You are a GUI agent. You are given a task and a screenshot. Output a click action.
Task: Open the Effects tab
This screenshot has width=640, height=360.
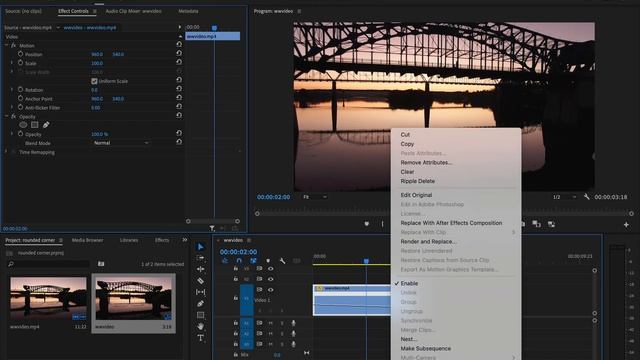coord(162,240)
